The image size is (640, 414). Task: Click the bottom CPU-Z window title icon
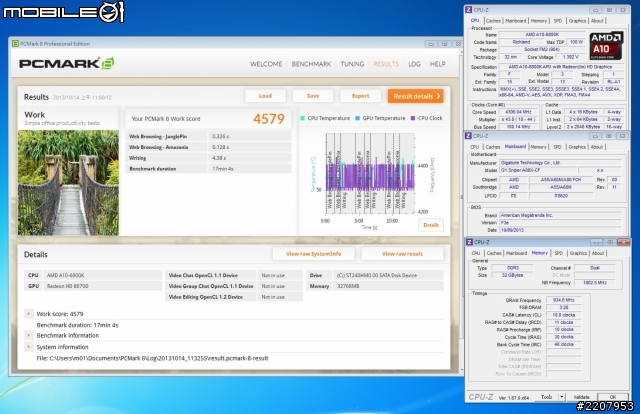(x=470, y=242)
